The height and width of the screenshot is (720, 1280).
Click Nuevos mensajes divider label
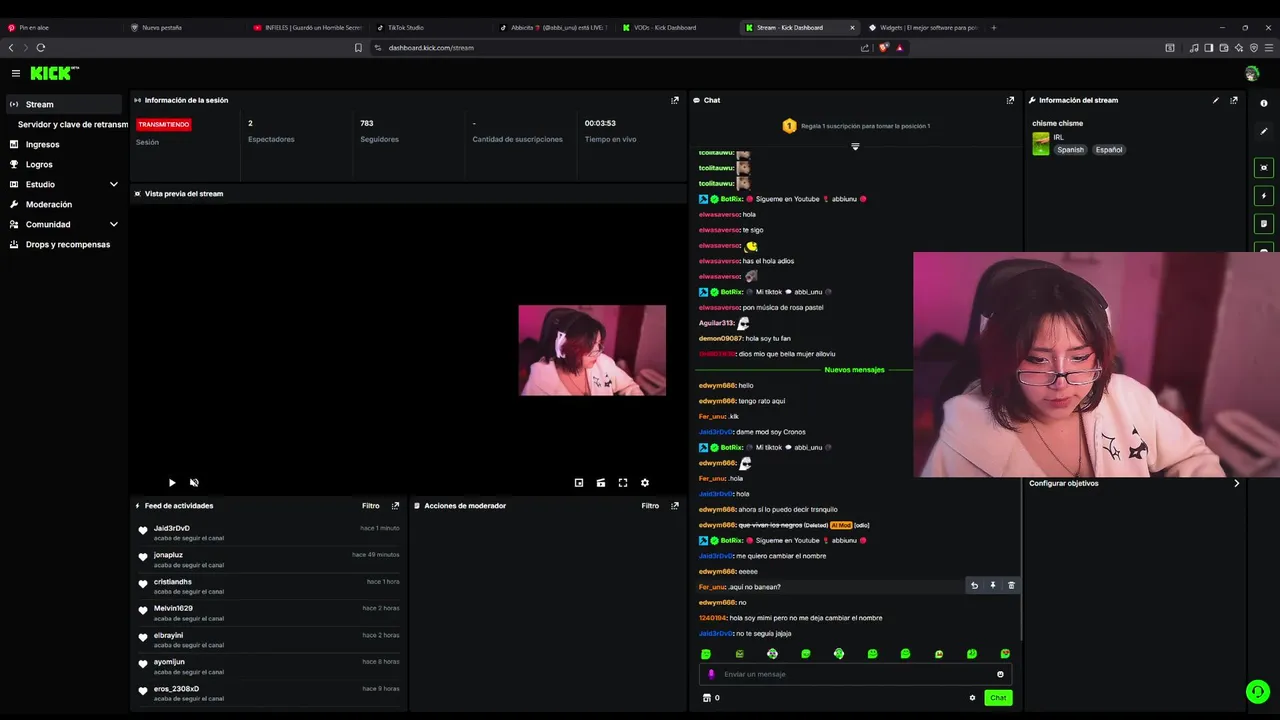tap(854, 370)
